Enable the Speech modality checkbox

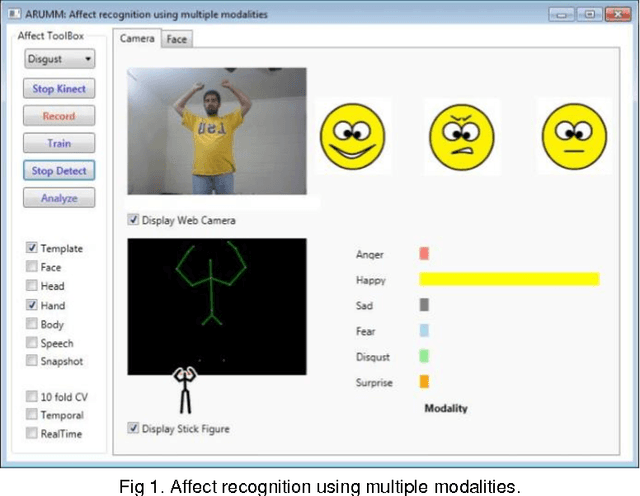tap(33, 343)
